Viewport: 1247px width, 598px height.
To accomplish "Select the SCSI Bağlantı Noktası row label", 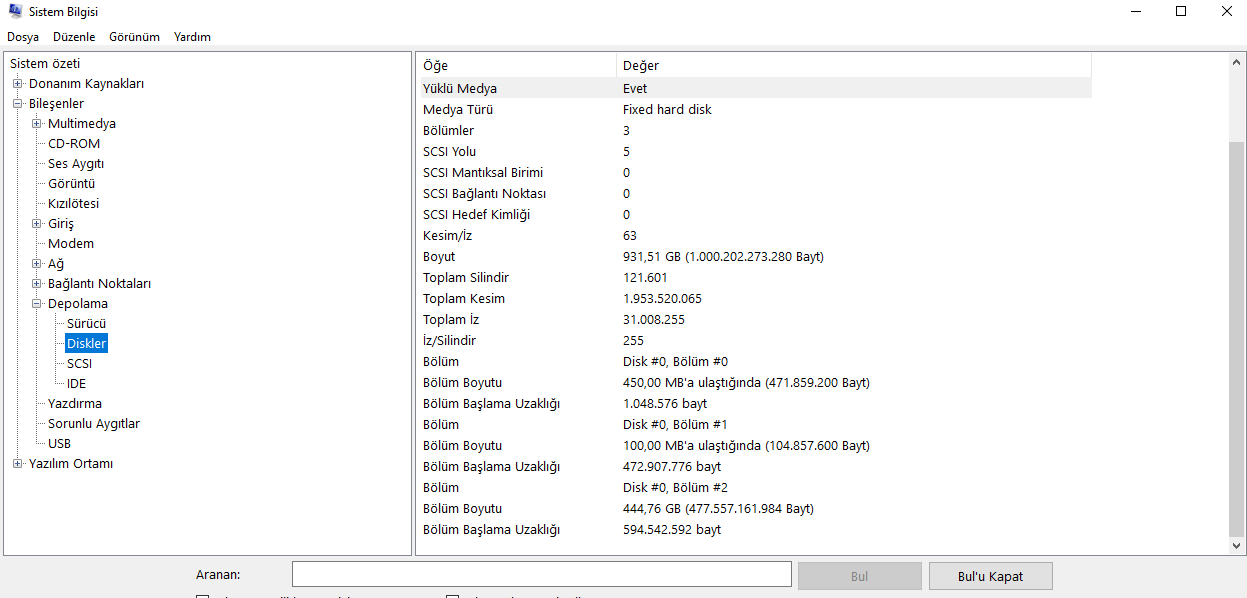I will (x=485, y=194).
